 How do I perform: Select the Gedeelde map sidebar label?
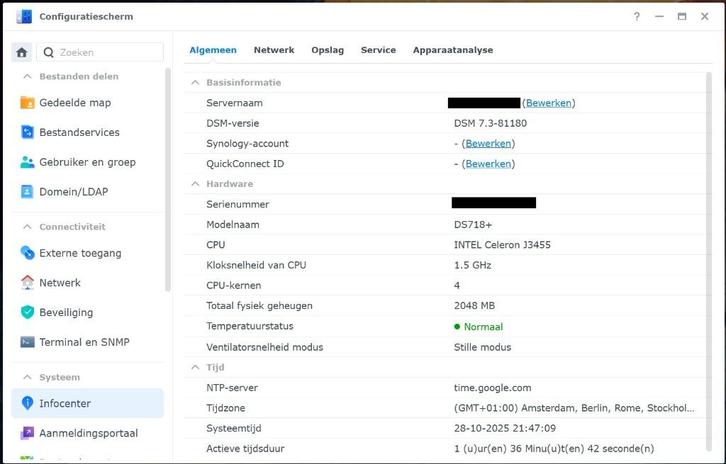point(75,103)
